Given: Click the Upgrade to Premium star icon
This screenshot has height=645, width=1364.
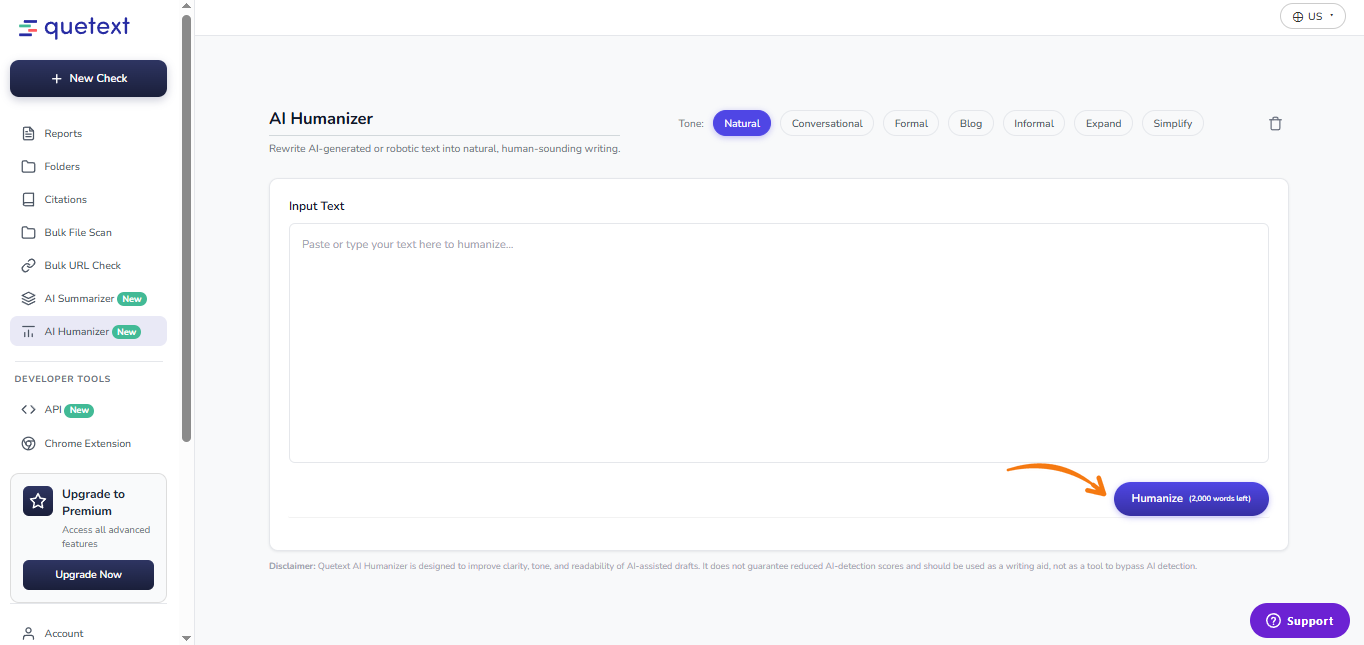Looking at the screenshot, I should point(38,502).
